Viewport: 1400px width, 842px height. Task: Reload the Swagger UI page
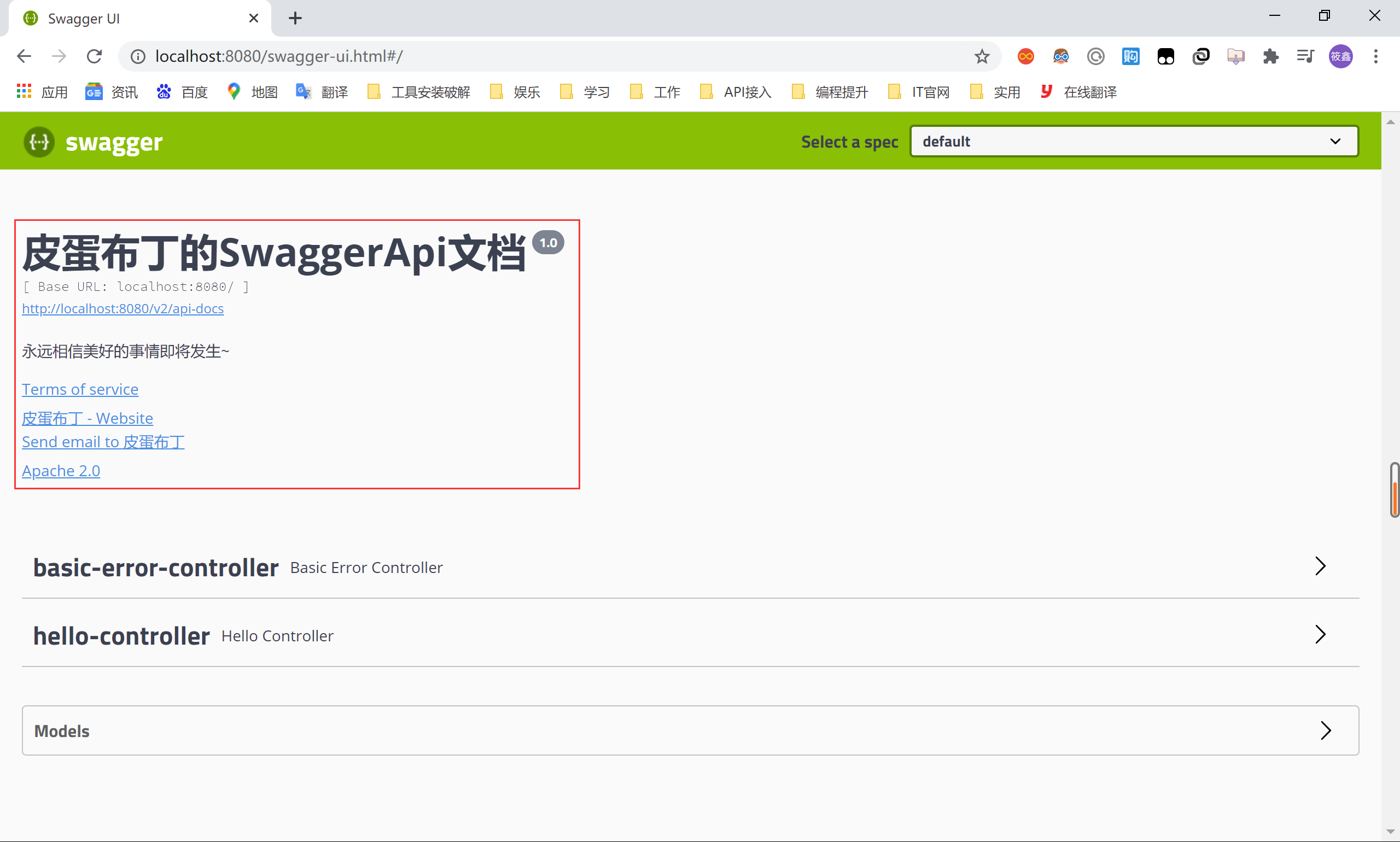(x=94, y=56)
